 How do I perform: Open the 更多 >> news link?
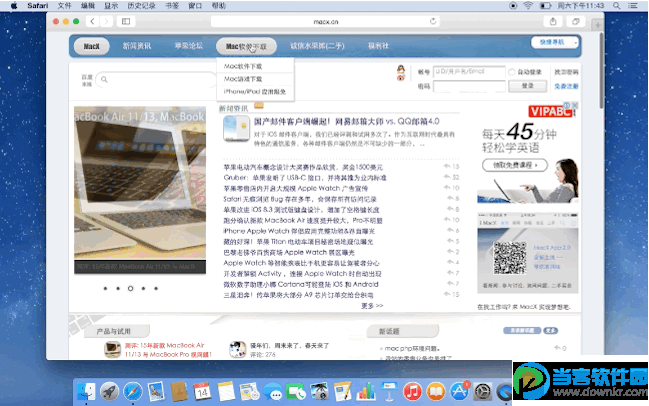372,306
